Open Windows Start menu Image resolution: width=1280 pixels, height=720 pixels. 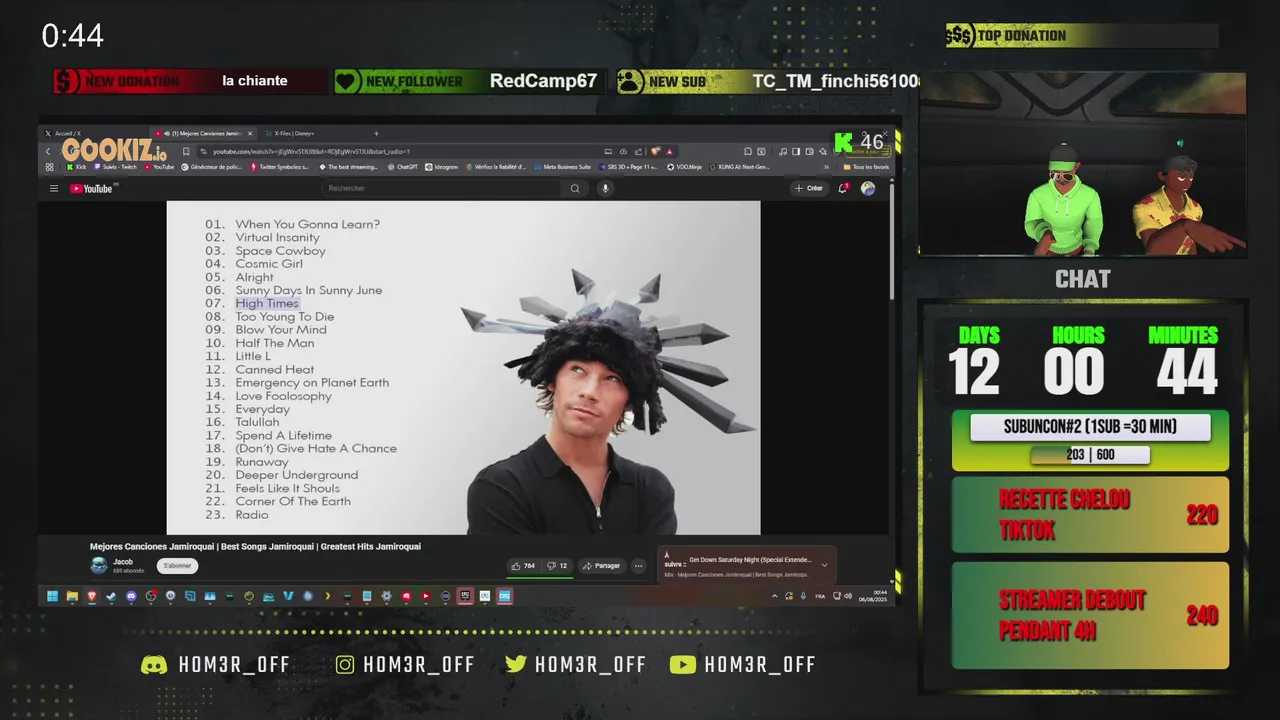tap(52, 596)
